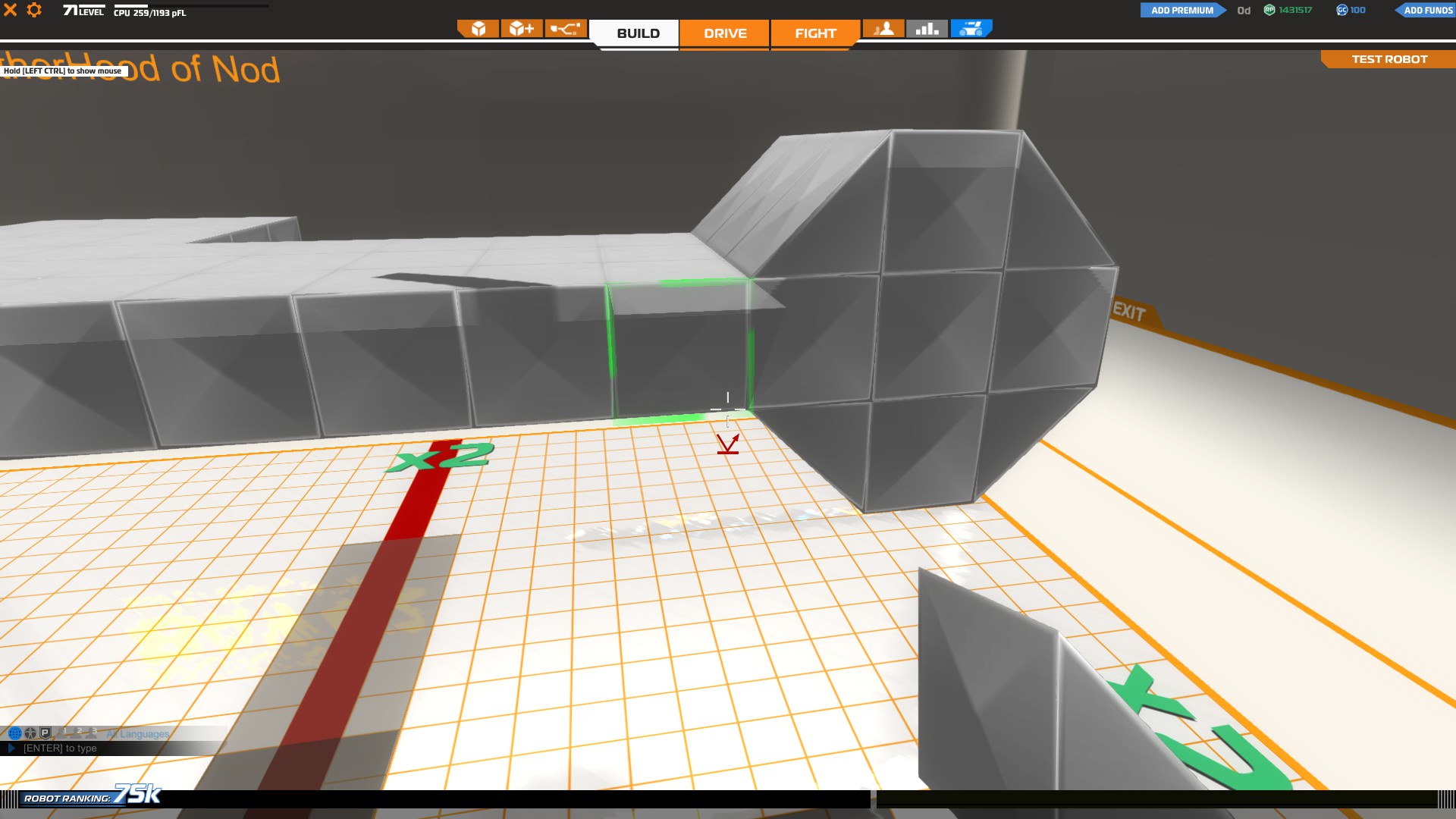Open the leaderboard bar chart icon

(927, 29)
